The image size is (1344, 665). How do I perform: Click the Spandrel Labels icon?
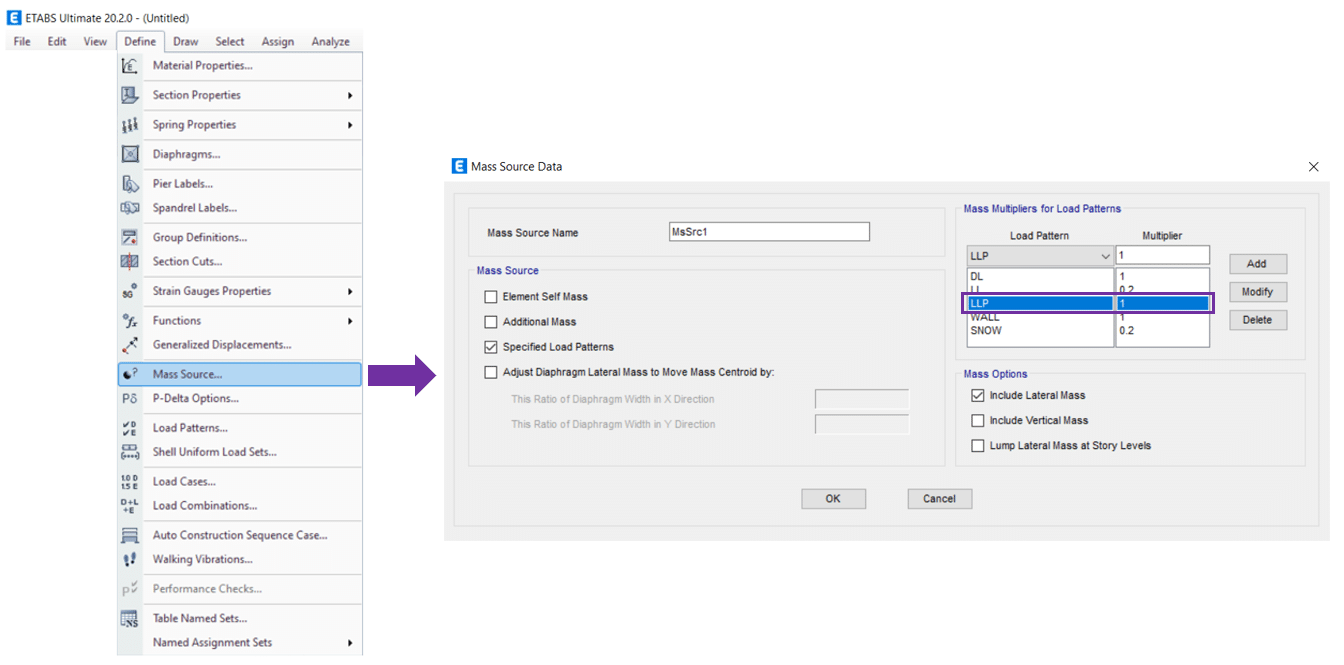[130, 208]
